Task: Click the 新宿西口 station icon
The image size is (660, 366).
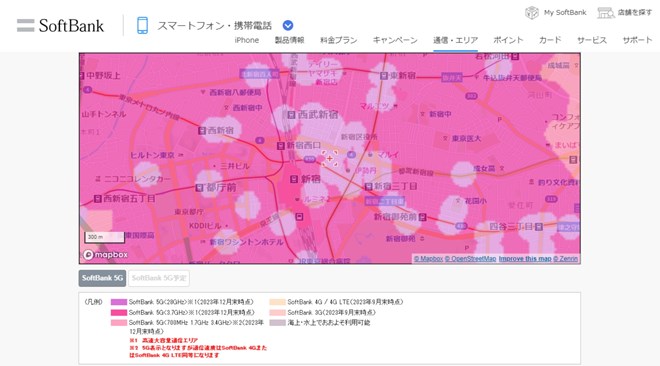Action: pyautogui.click(x=281, y=146)
